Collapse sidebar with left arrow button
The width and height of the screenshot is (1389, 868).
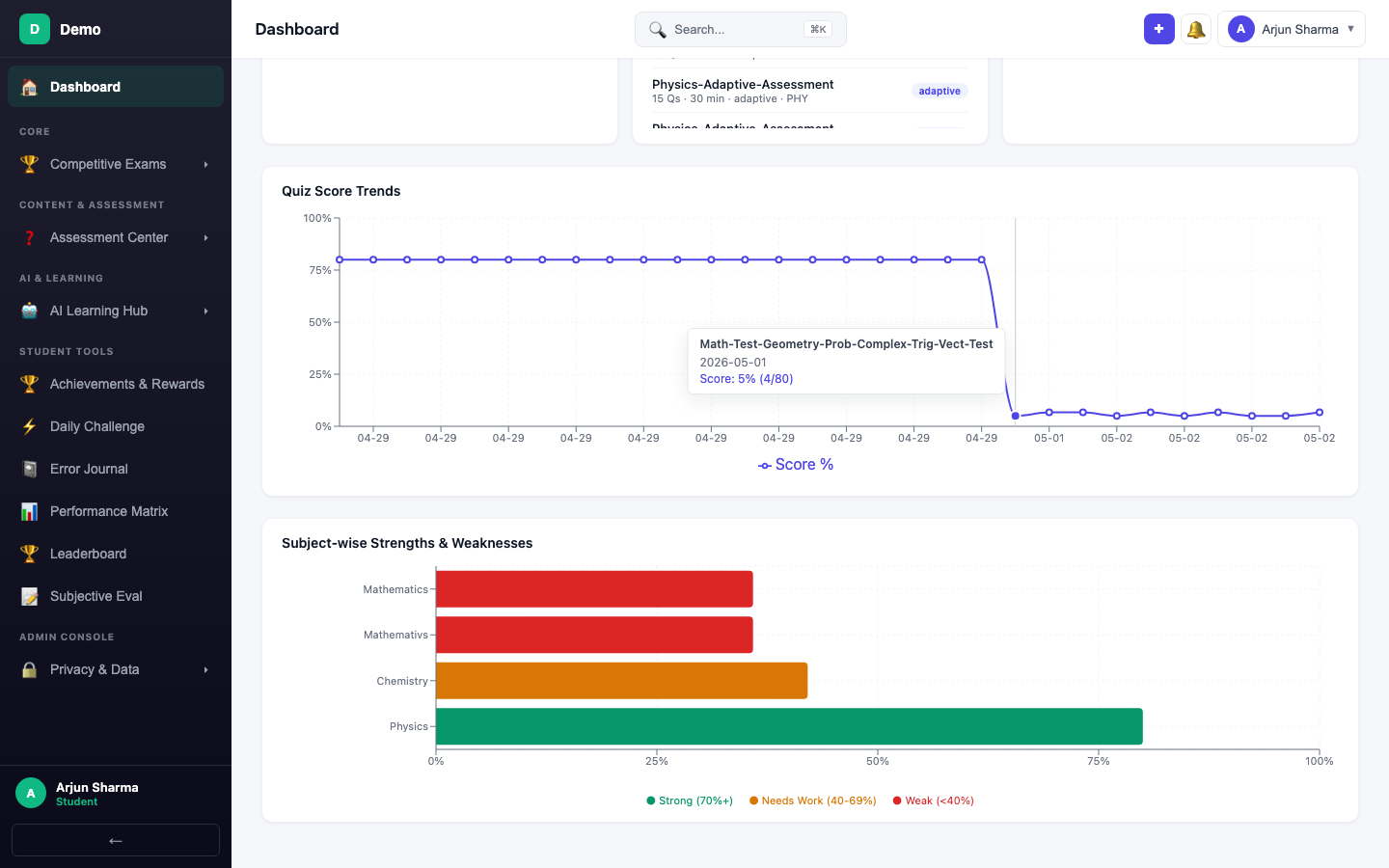coord(116,840)
